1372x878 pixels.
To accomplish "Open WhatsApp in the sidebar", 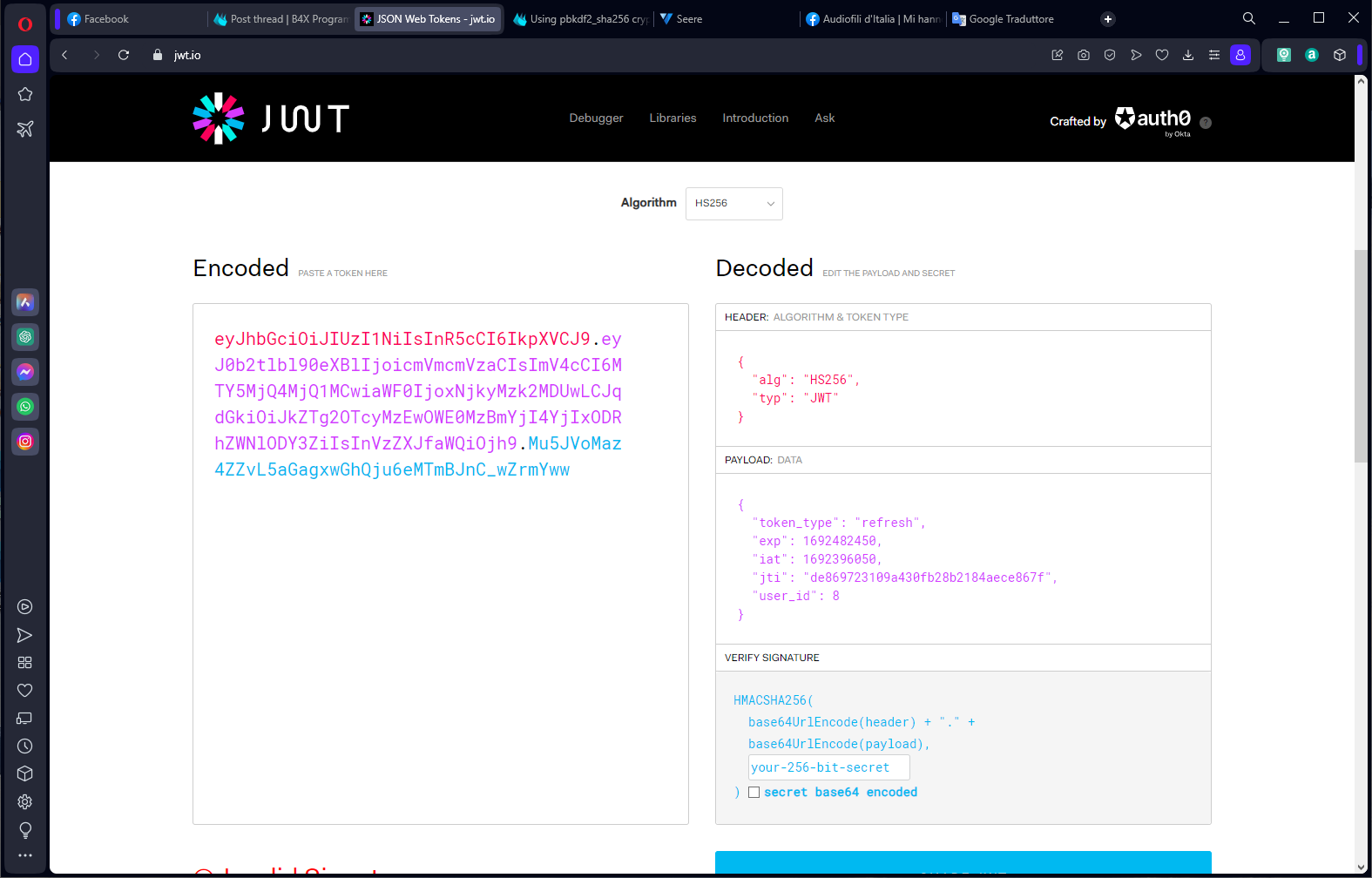I will [25, 407].
